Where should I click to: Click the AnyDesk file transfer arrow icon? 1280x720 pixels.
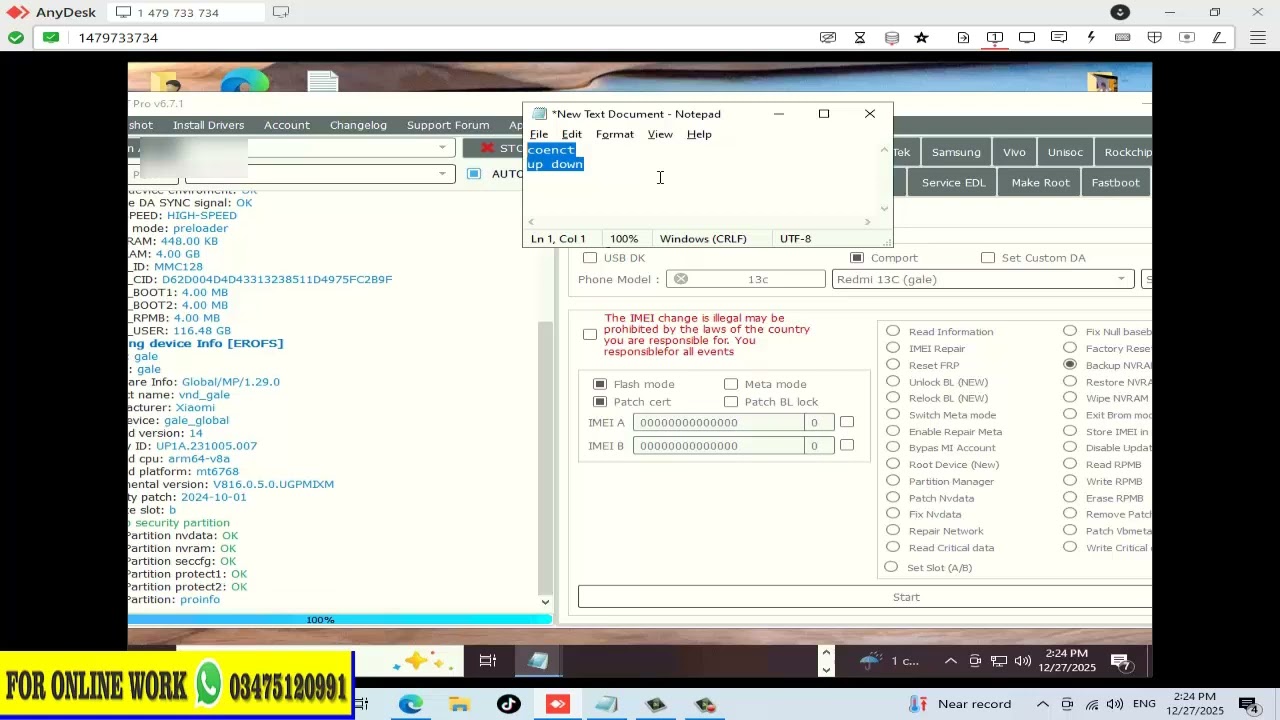[x=963, y=38]
